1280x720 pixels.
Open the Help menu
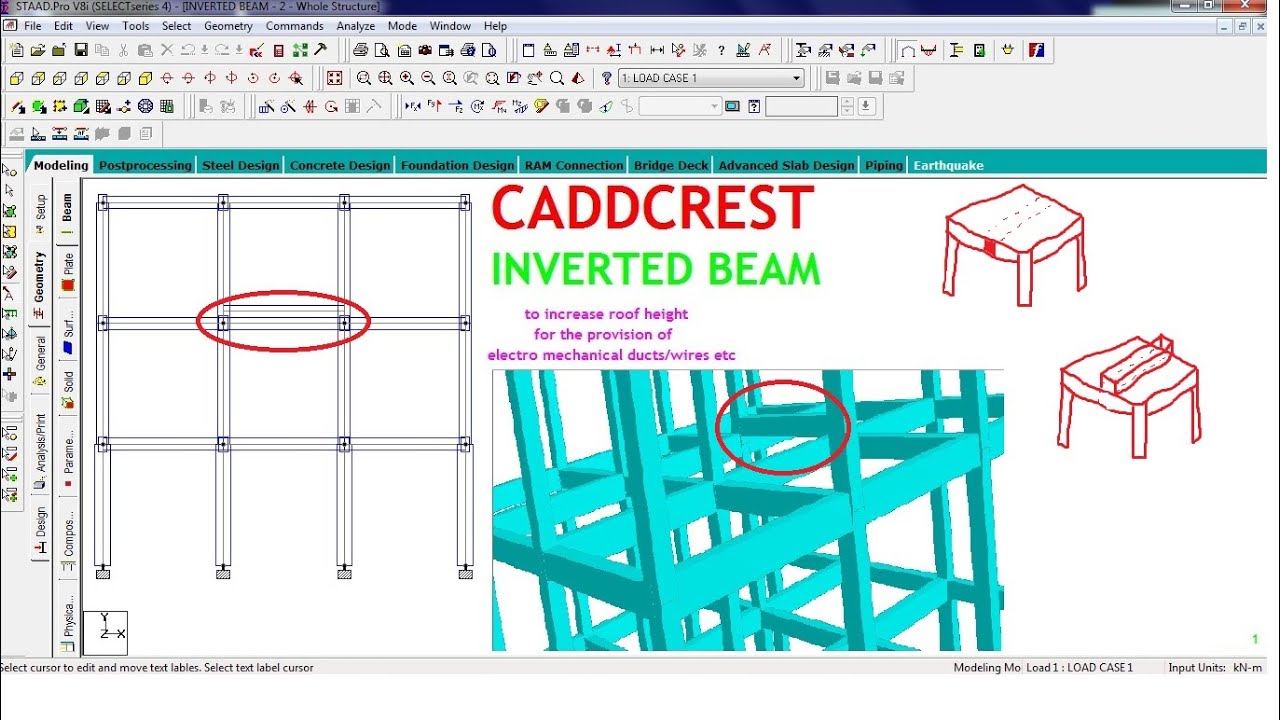(495, 26)
